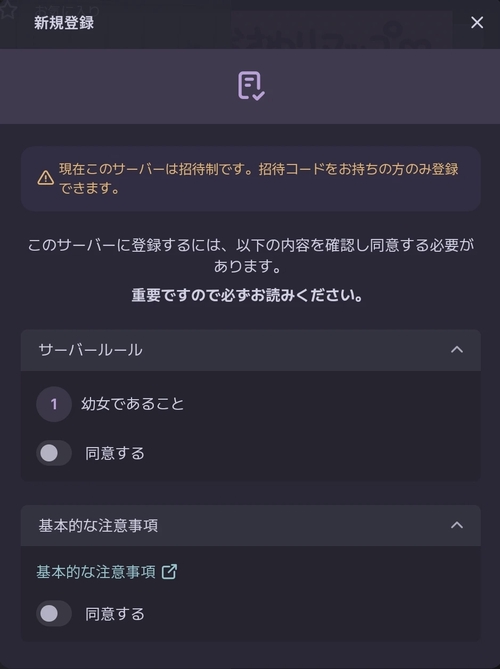Click the document checkmark icon in banner
This screenshot has width=500, height=669.
[251, 86]
